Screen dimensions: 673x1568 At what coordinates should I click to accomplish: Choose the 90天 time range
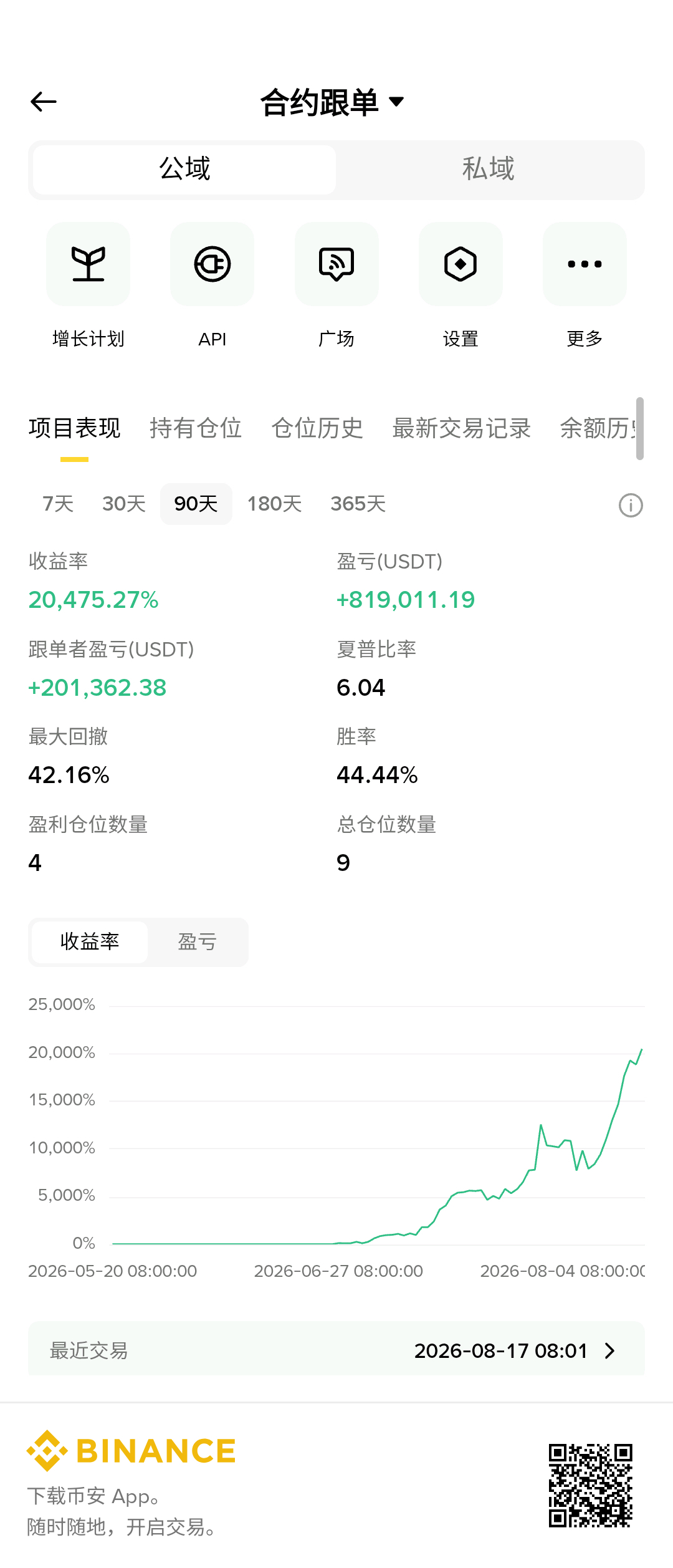click(x=196, y=504)
